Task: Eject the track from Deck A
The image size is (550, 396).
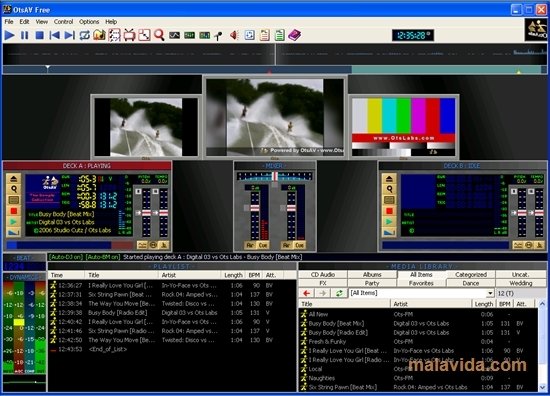Action: click(14, 179)
